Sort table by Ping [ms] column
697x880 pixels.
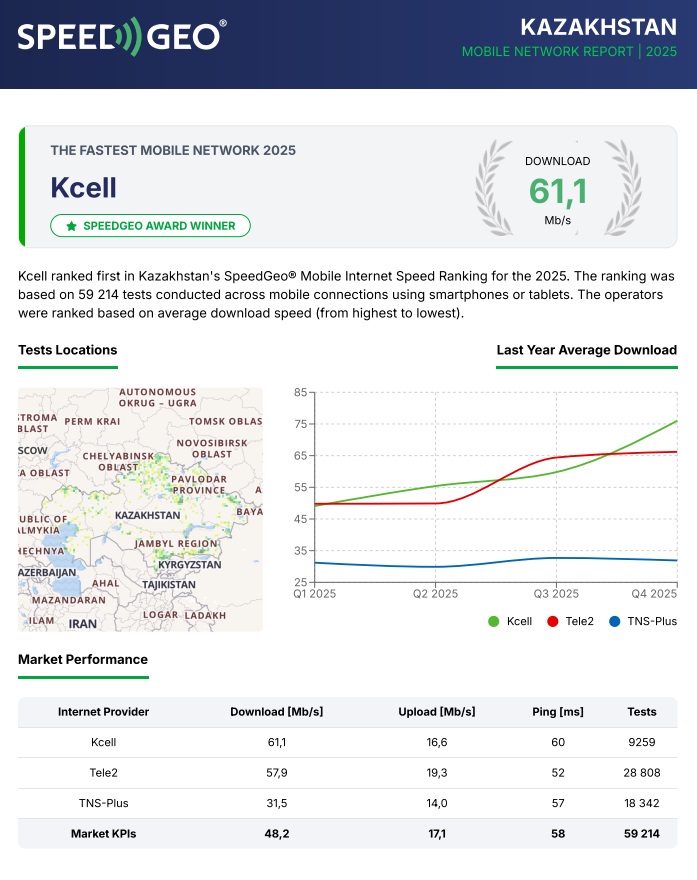(x=556, y=712)
